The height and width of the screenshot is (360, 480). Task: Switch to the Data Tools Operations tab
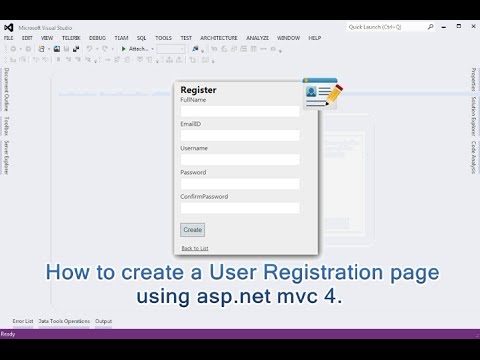(64, 321)
